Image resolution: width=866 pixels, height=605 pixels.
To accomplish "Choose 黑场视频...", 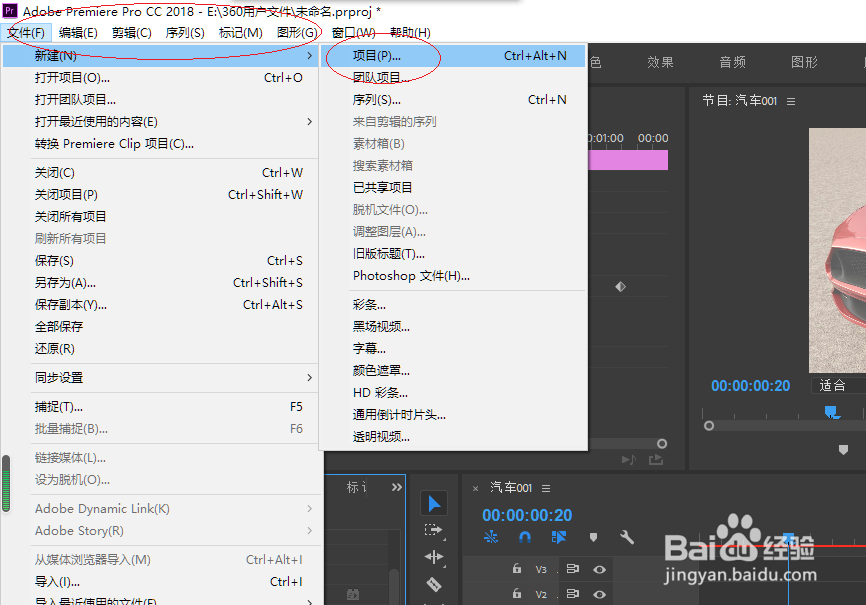I will click(453, 327).
